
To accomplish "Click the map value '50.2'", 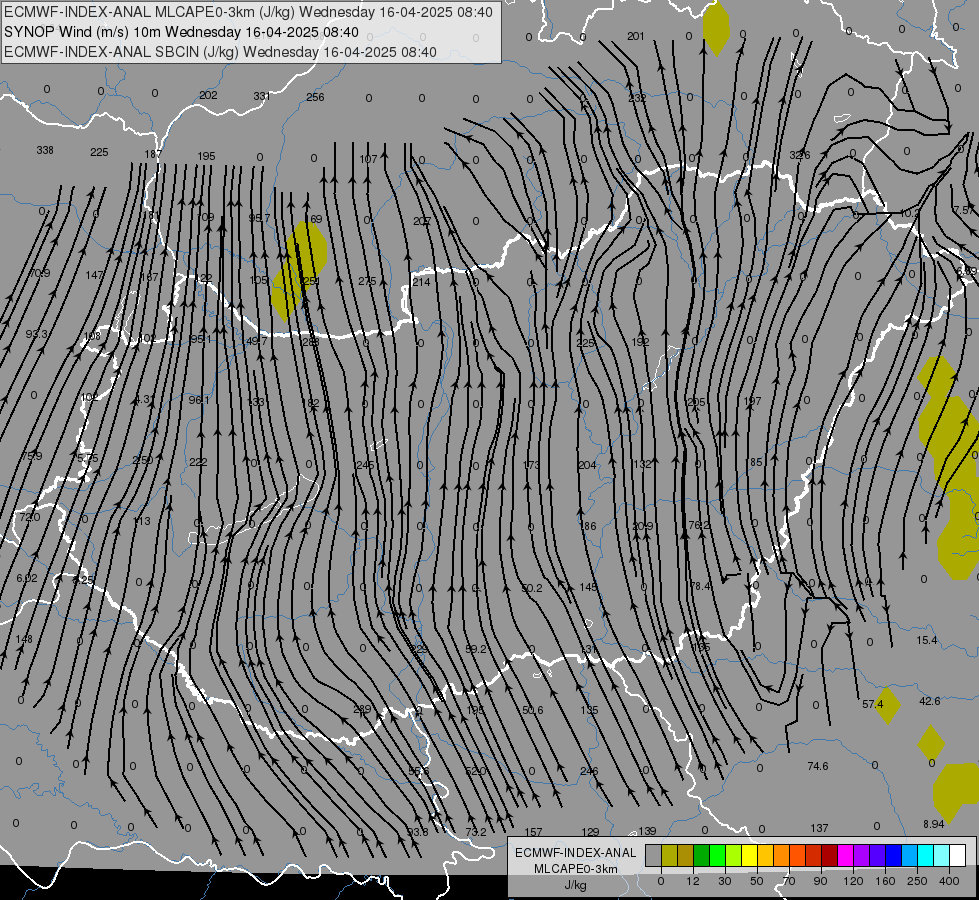I will tap(532, 588).
